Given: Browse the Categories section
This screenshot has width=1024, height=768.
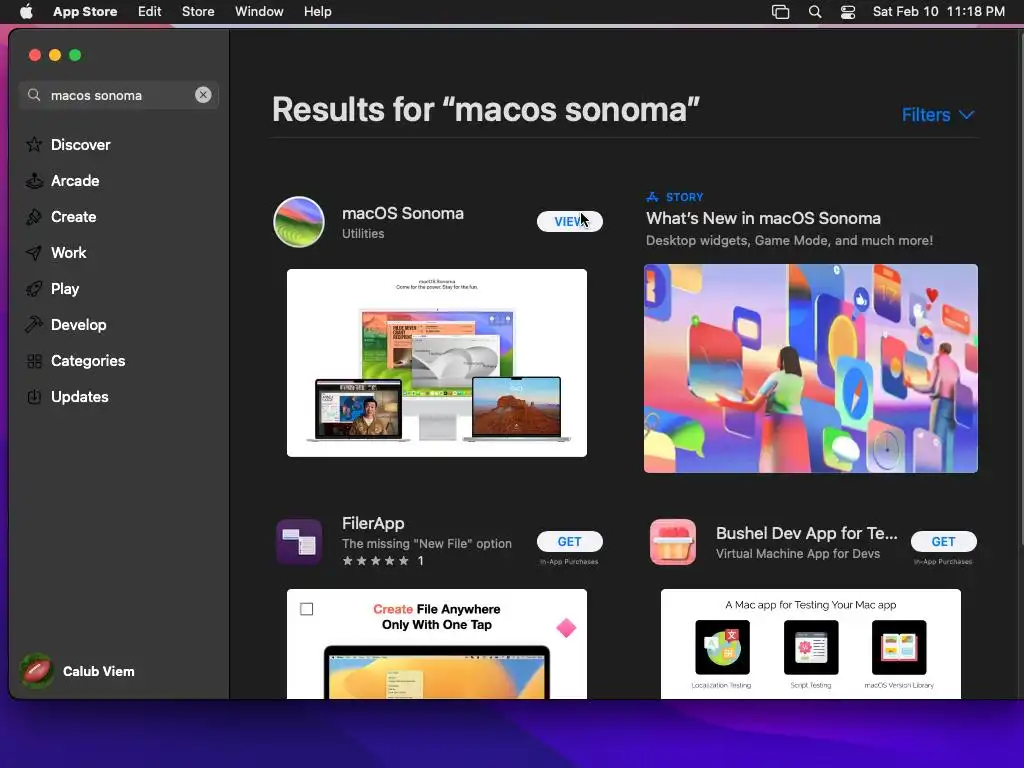Looking at the screenshot, I should pyautogui.click(x=119, y=360).
